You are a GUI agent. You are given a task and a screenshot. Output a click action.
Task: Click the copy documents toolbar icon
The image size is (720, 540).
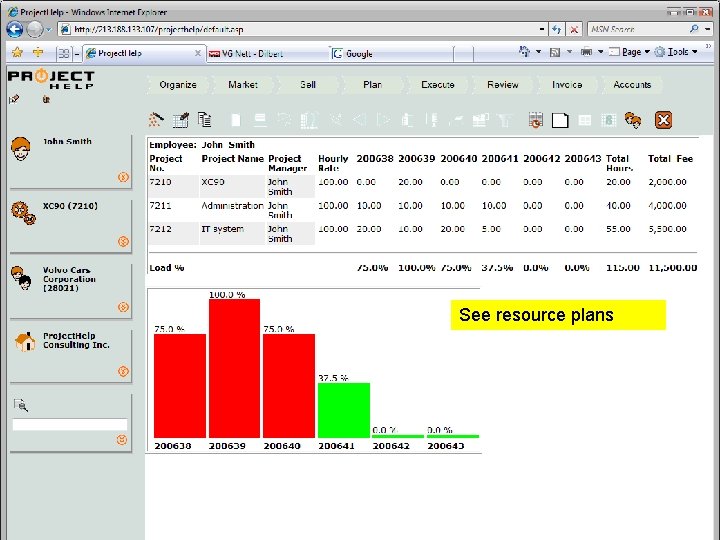(204, 119)
